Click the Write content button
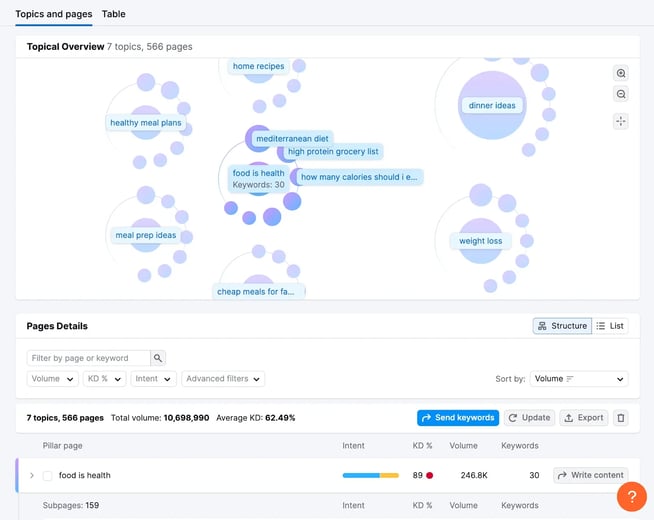Viewport: 654px width, 520px height. pos(591,475)
